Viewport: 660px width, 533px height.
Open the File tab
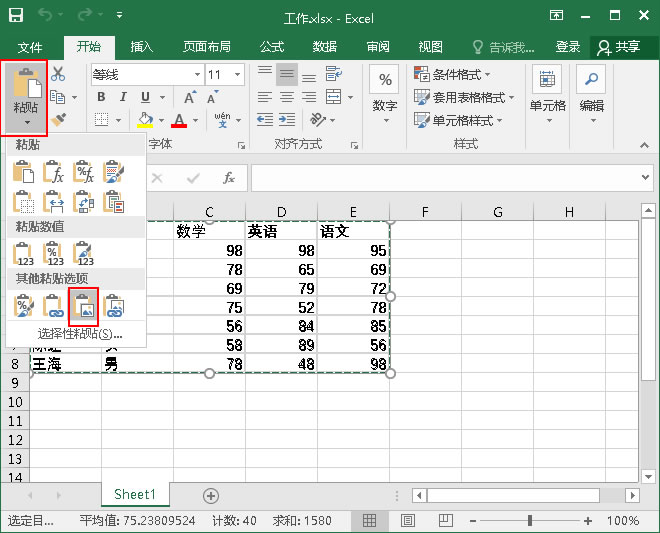click(29, 47)
